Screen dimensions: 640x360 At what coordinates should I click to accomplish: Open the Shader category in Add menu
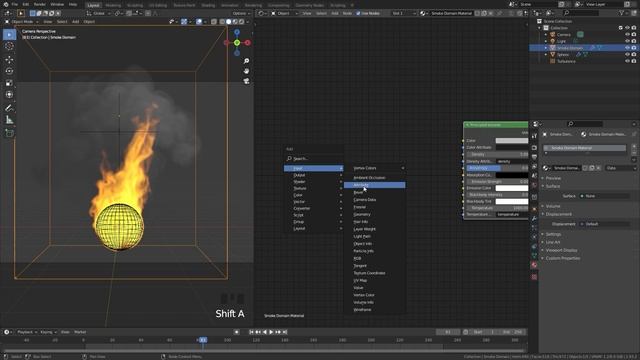pos(313,182)
